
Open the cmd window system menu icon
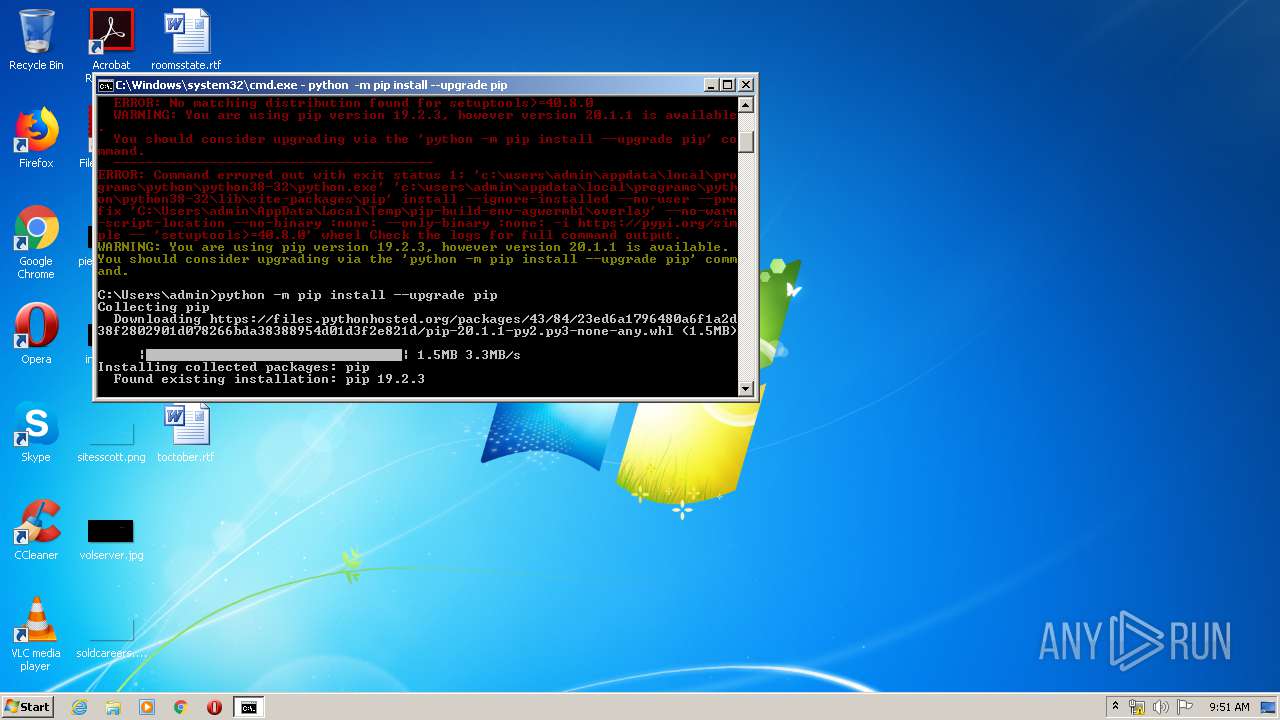click(105, 85)
